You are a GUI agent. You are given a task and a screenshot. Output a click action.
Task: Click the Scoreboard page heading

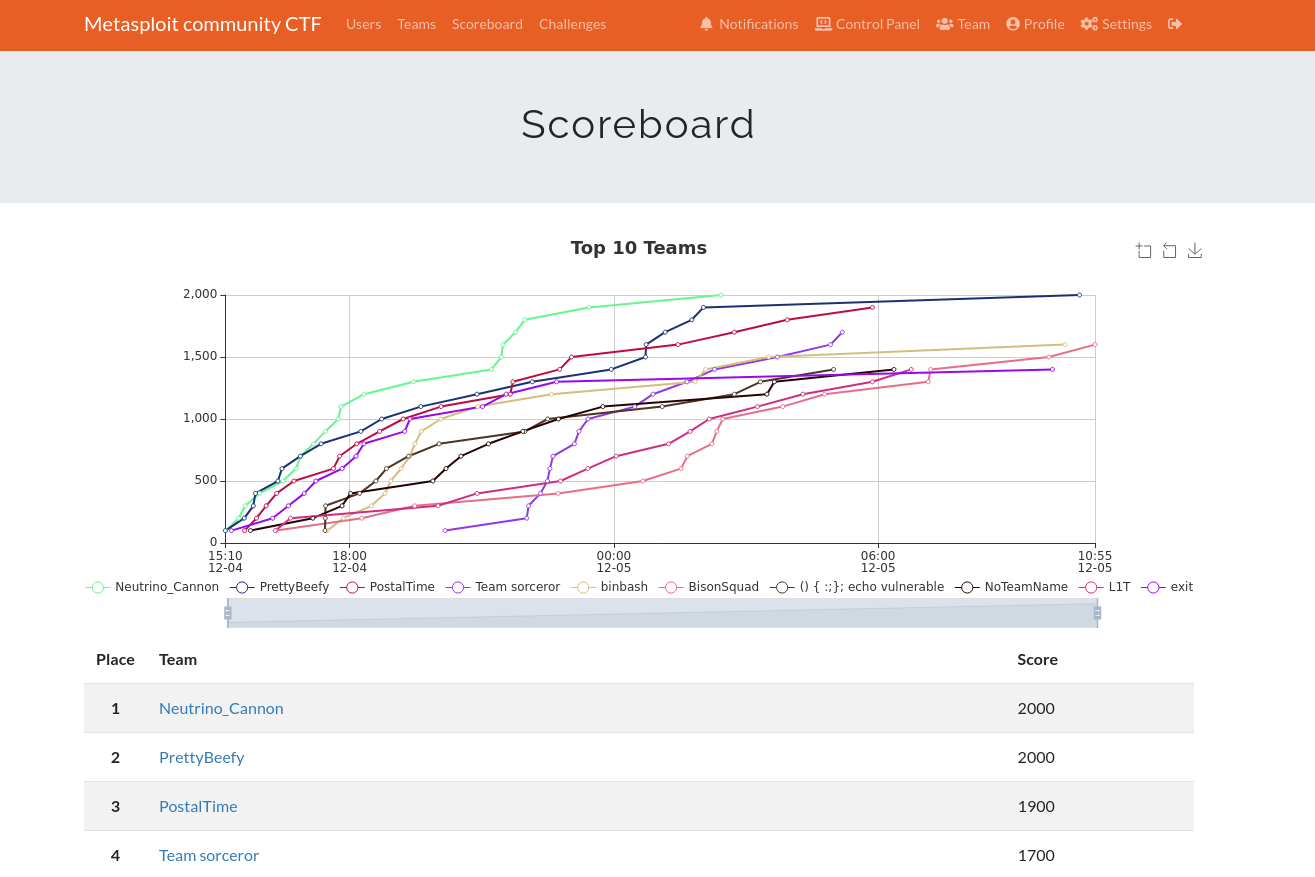638,125
